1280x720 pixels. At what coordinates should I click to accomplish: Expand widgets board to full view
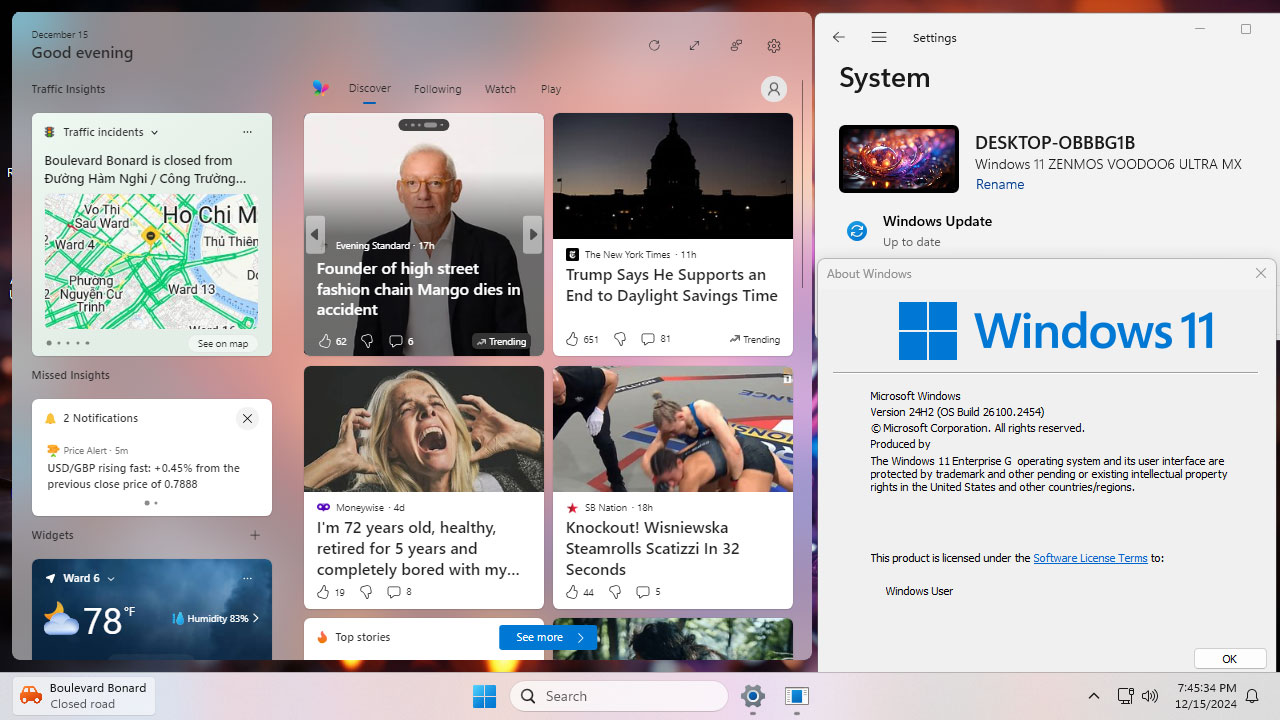point(694,46)
